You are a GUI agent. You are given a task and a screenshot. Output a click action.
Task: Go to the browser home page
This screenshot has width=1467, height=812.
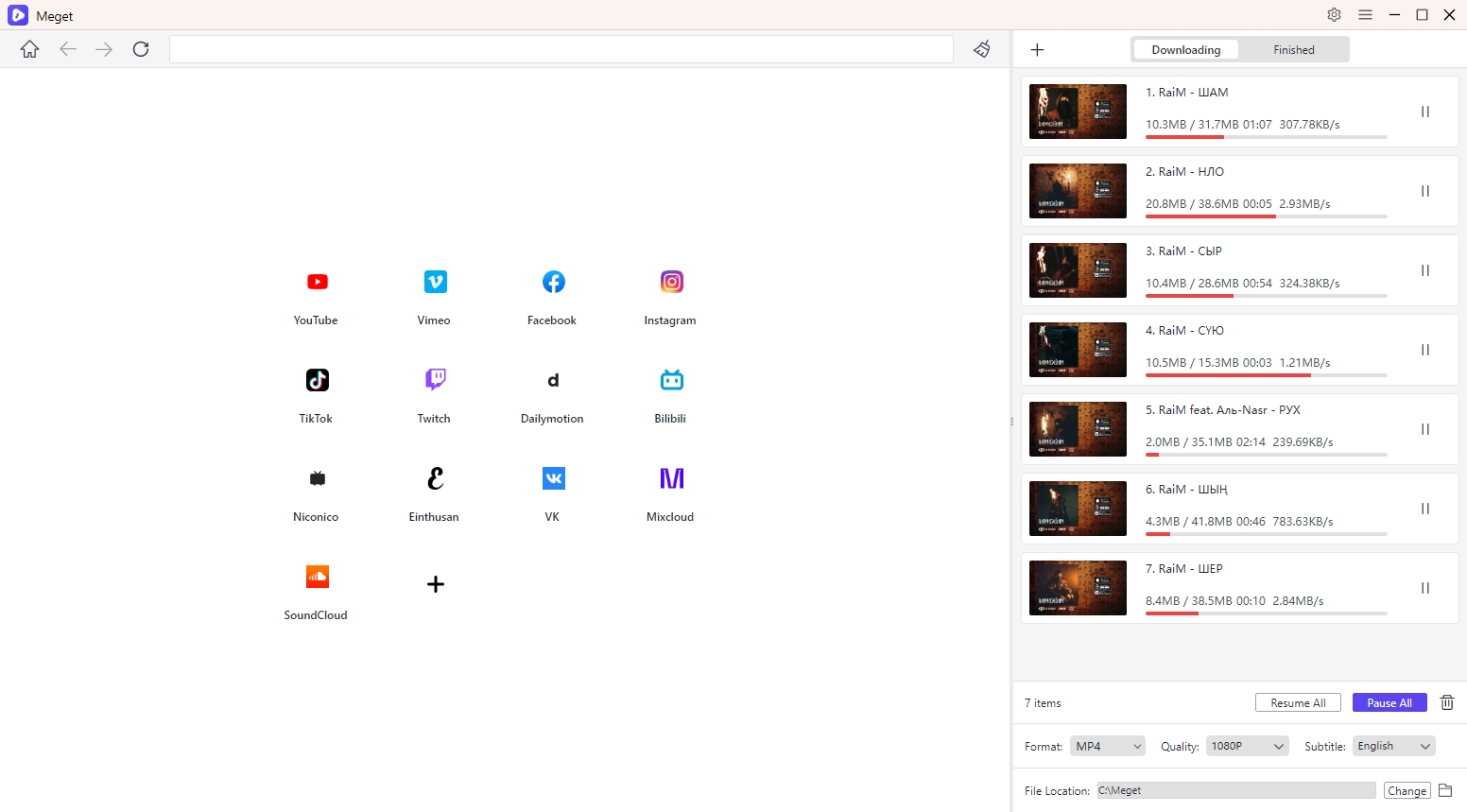tap(30, 49)
